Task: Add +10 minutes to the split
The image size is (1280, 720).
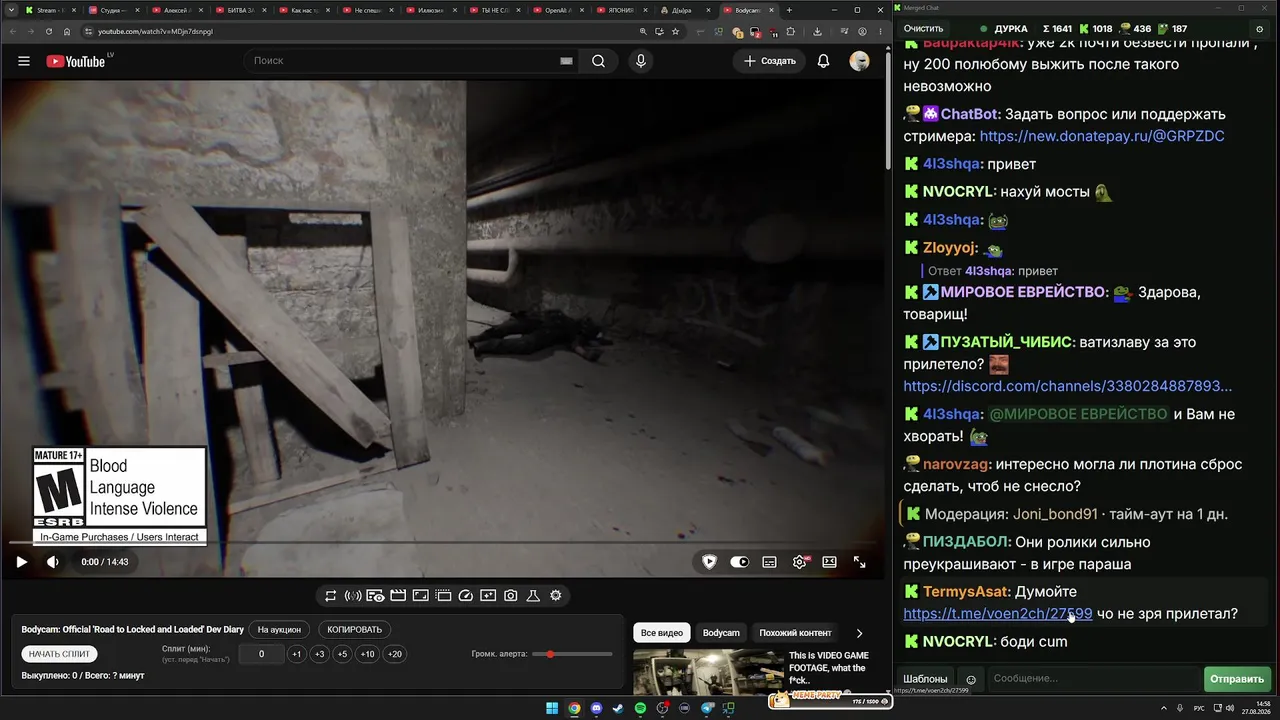Action: point(368,654)
